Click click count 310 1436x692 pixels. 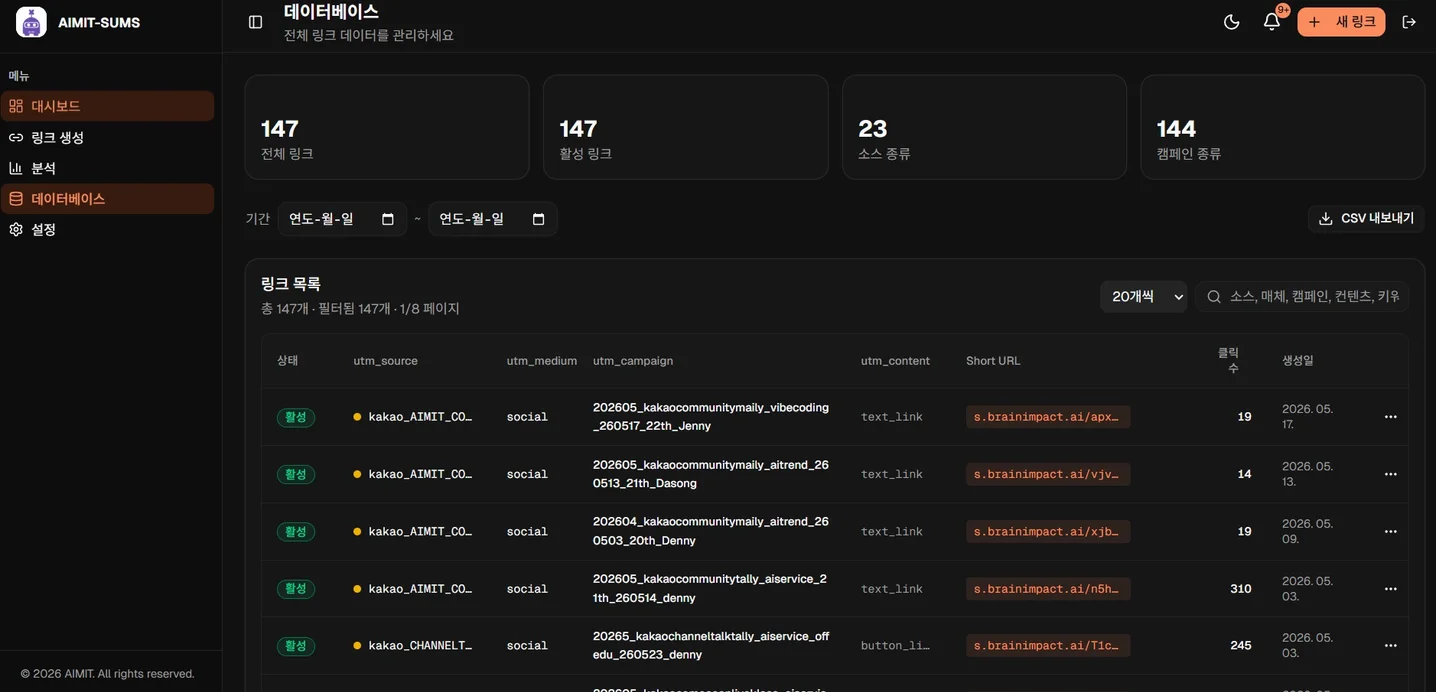pos(1241,589)
